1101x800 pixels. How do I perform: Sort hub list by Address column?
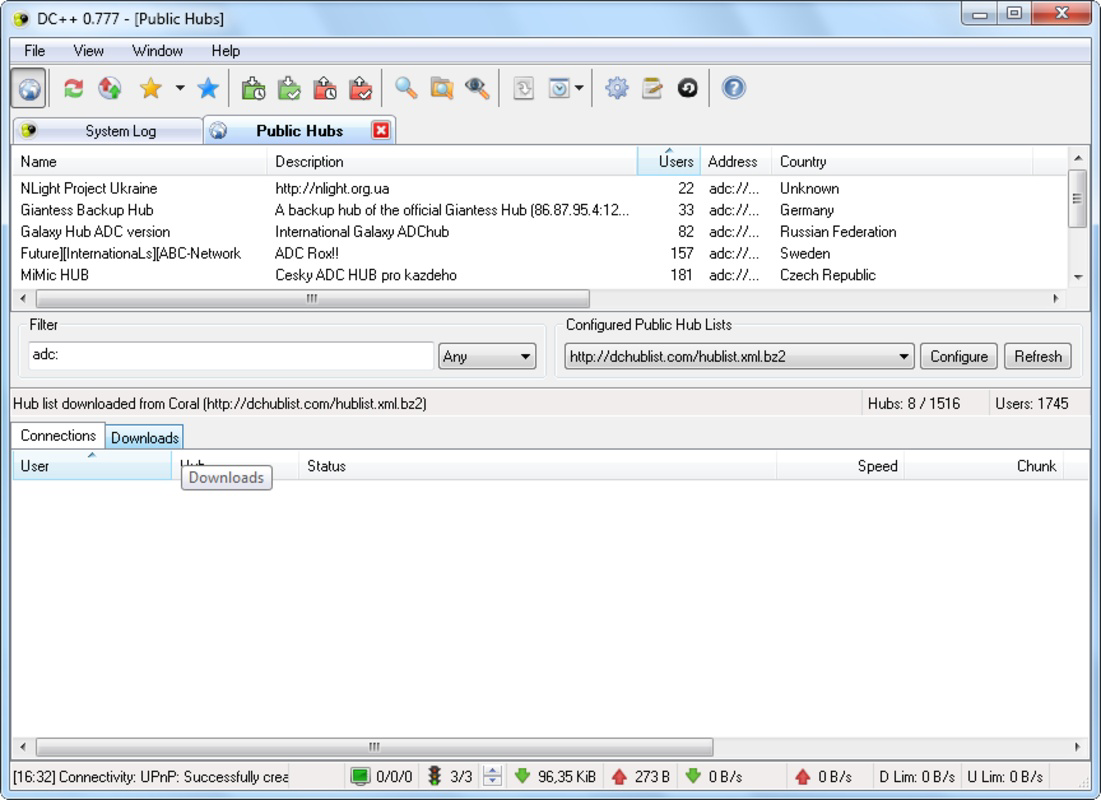pyautogui.click(x=735, y=162)
